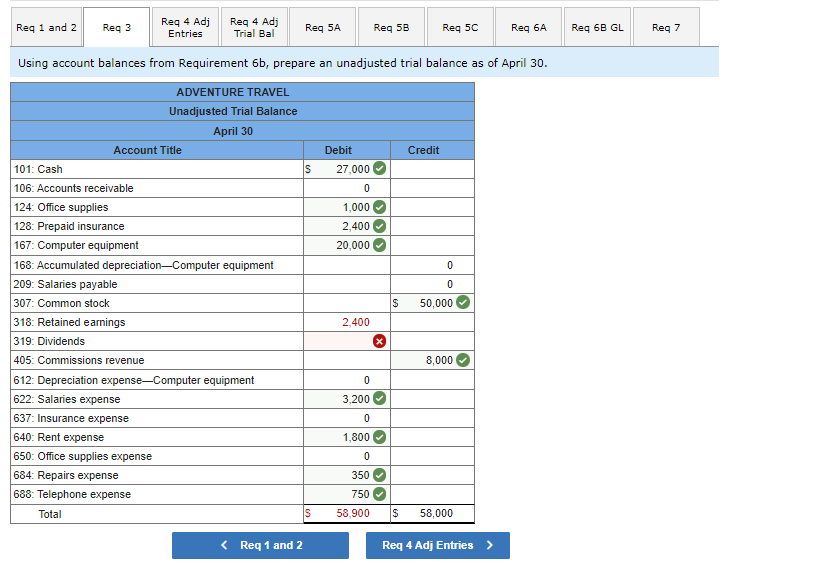Click the total debit value 58,900
The width and height of the screenshot is (818, 564).
pyautogui.click(x=353, y=513)
